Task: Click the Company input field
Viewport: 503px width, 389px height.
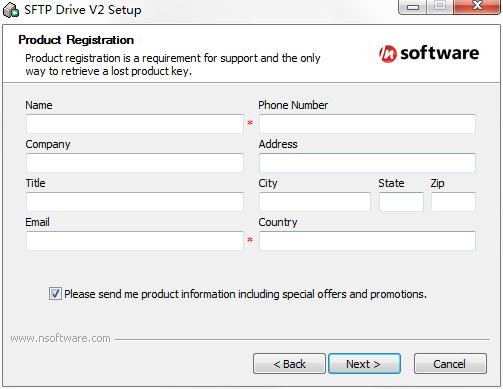Action: pyautogui.click(x=135, y=163)
